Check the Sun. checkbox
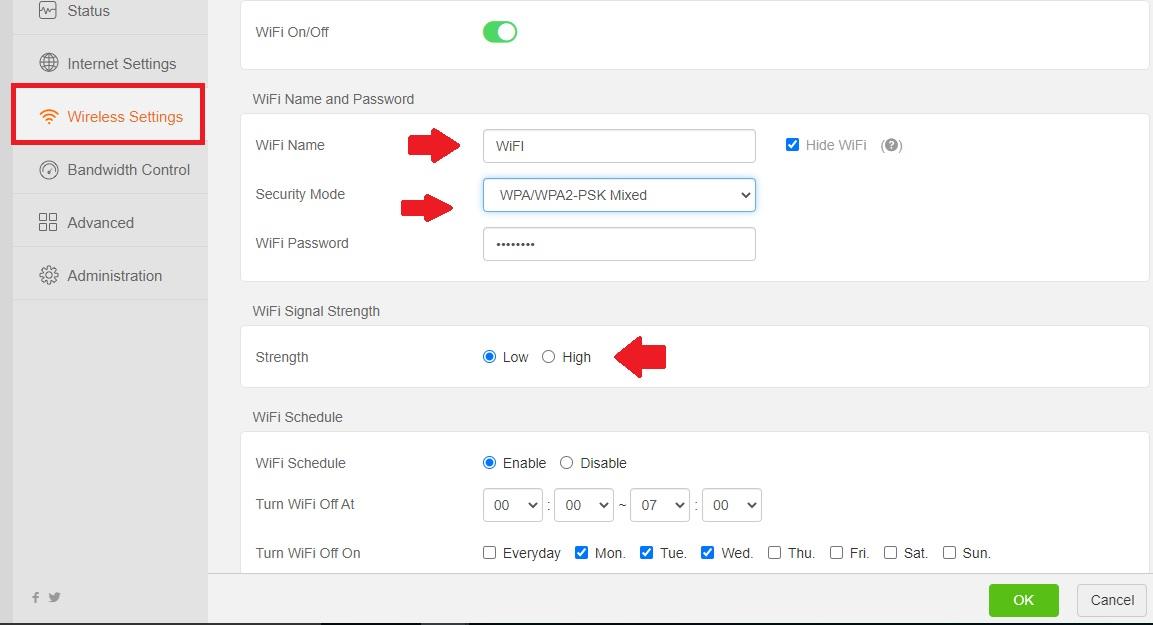 (949, 552)
